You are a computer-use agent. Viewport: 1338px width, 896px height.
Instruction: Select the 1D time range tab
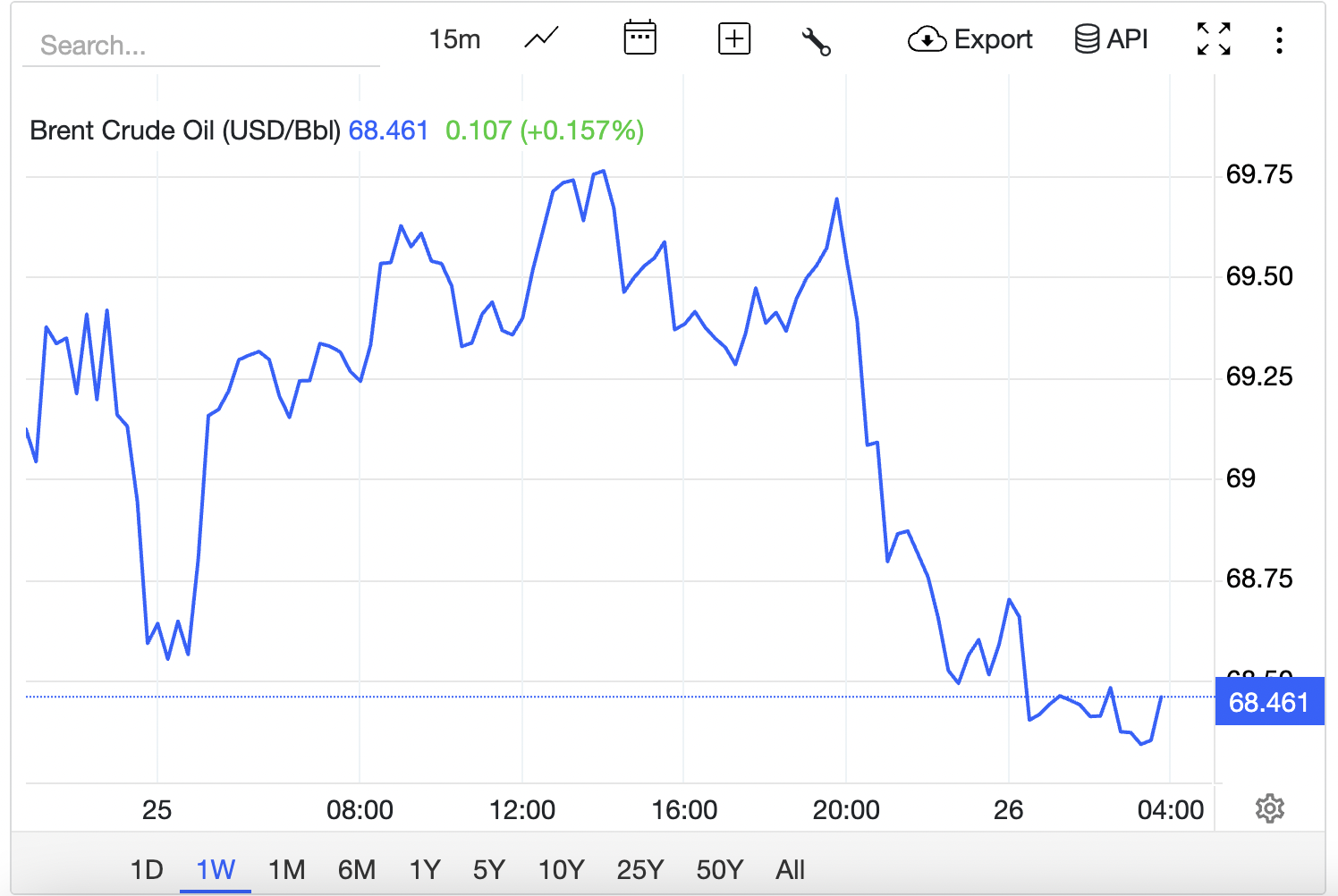[147, 869]
